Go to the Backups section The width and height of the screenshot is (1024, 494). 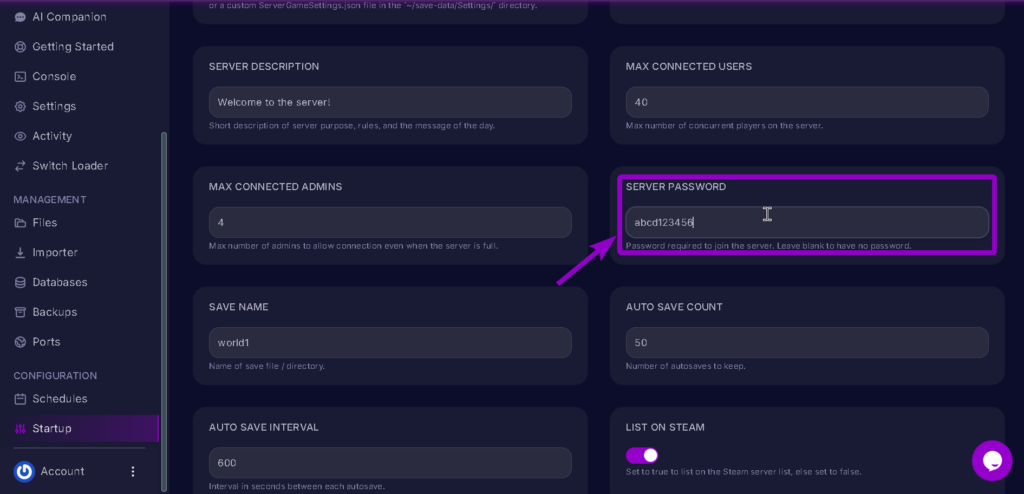click(54, 312)
